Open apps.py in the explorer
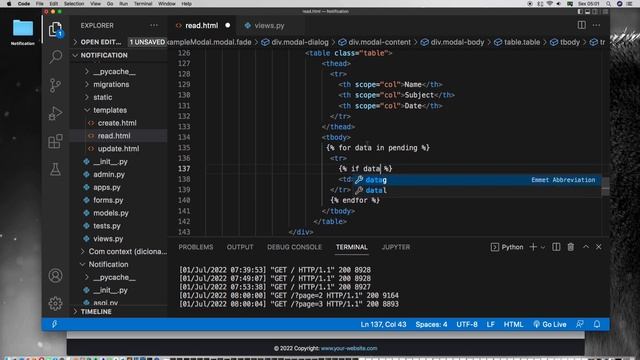This screenshot has height=360, width=640. pyautogui.click(x=107, y=187)
